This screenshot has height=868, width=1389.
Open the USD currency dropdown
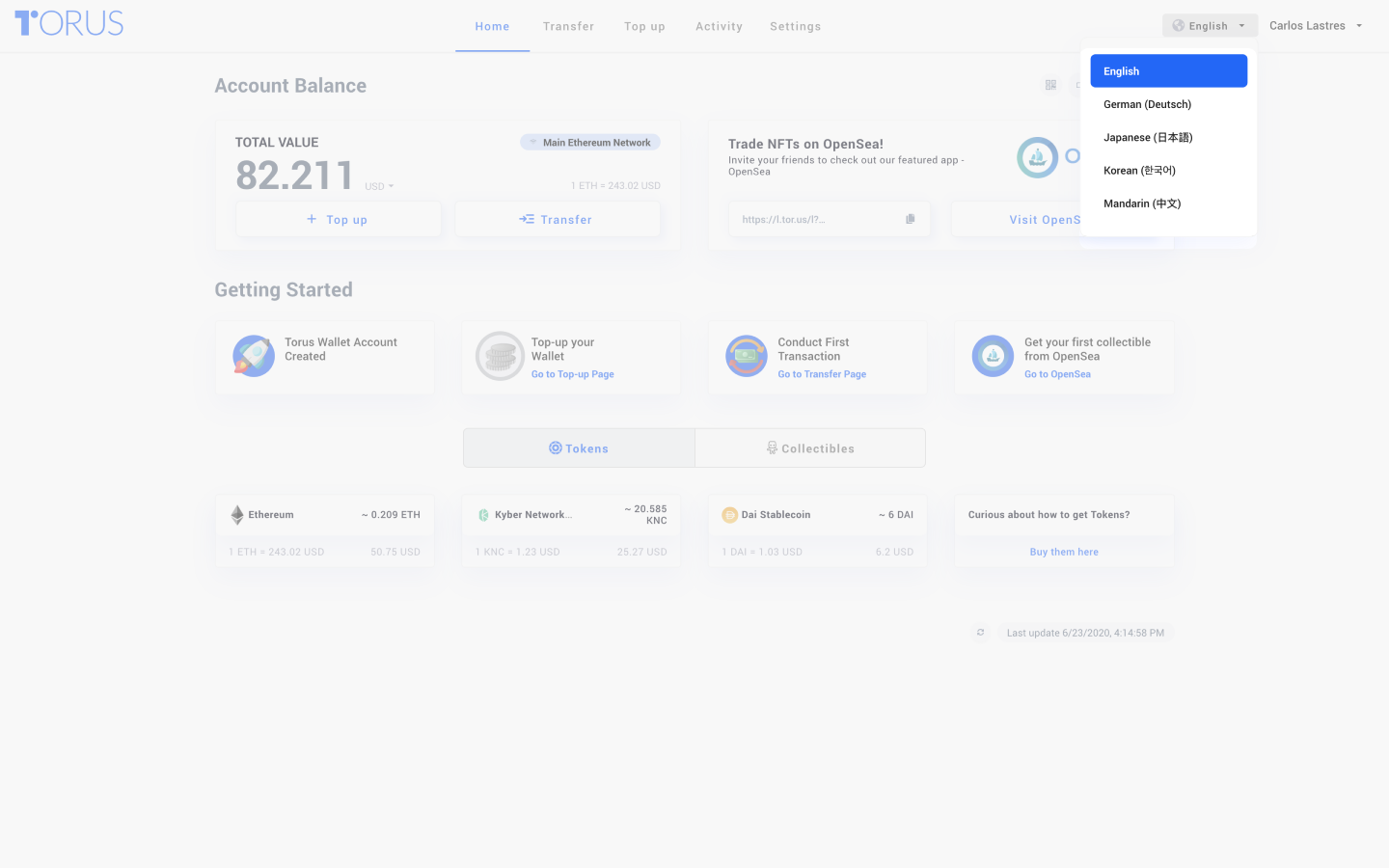[x=379, y=186]
